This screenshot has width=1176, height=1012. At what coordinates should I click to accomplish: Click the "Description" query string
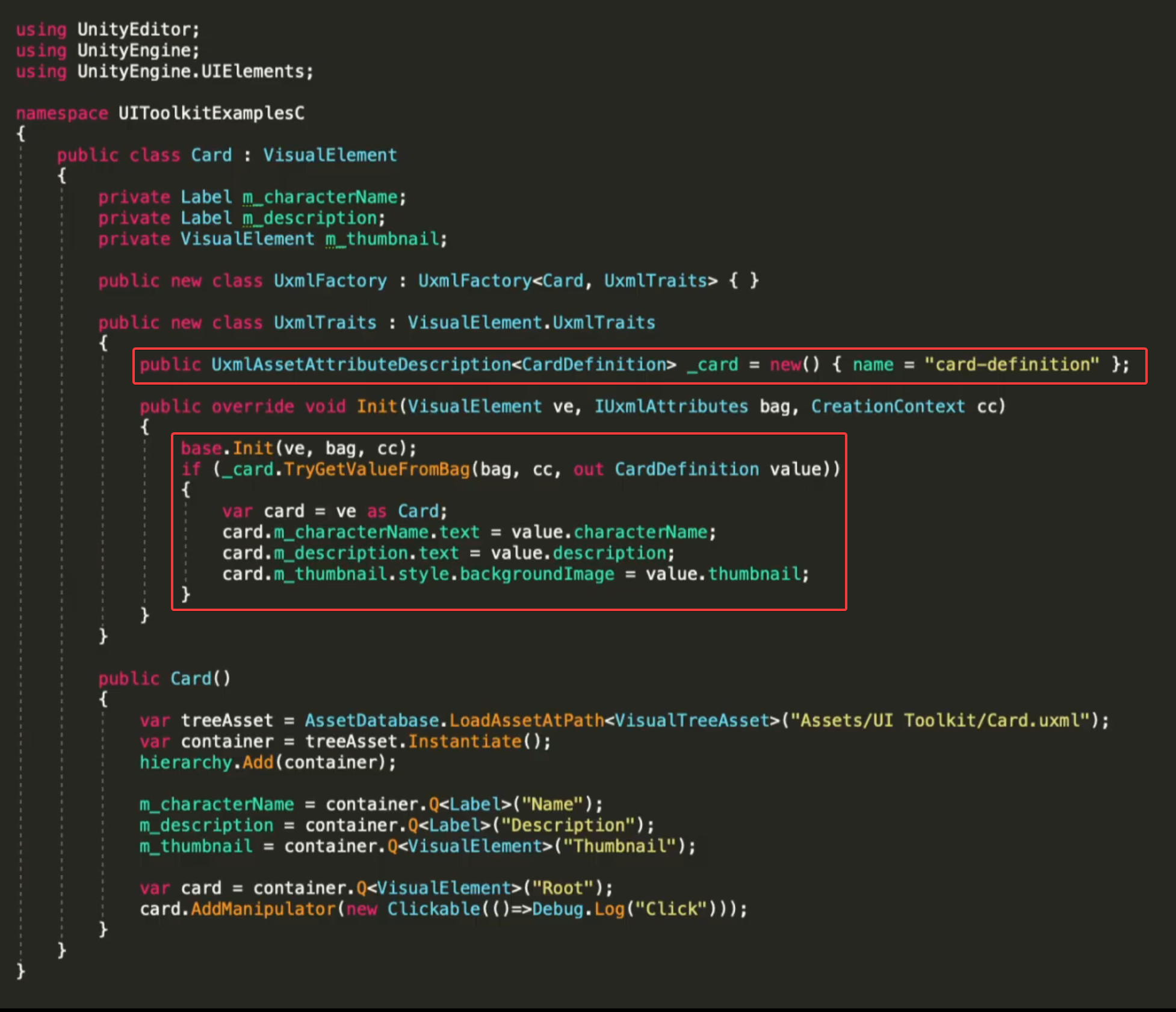pyautogui.click(x=568, y=825)
